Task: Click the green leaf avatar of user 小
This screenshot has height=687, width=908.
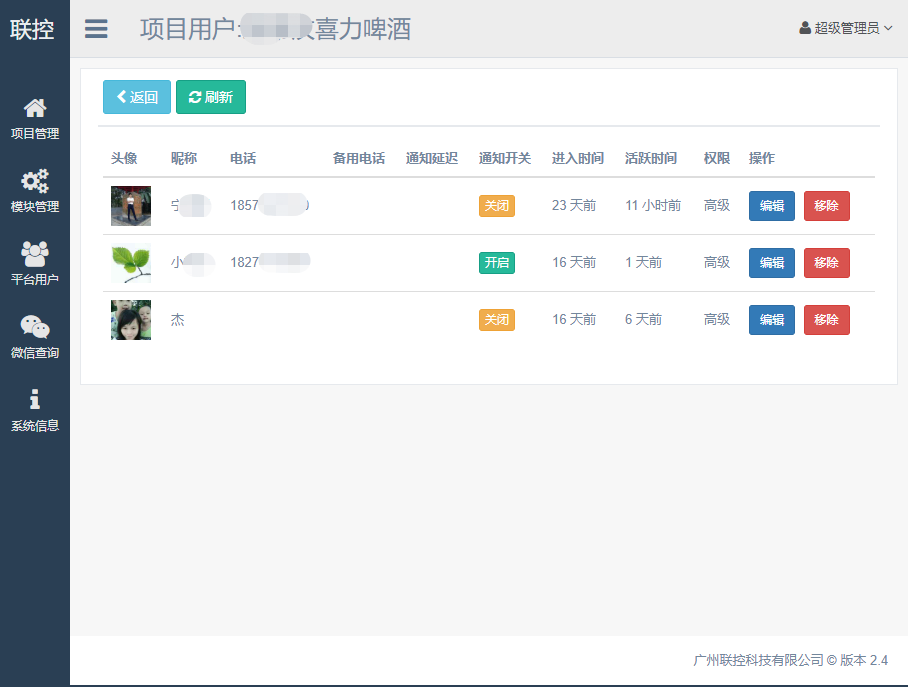Action: [130, 262]
